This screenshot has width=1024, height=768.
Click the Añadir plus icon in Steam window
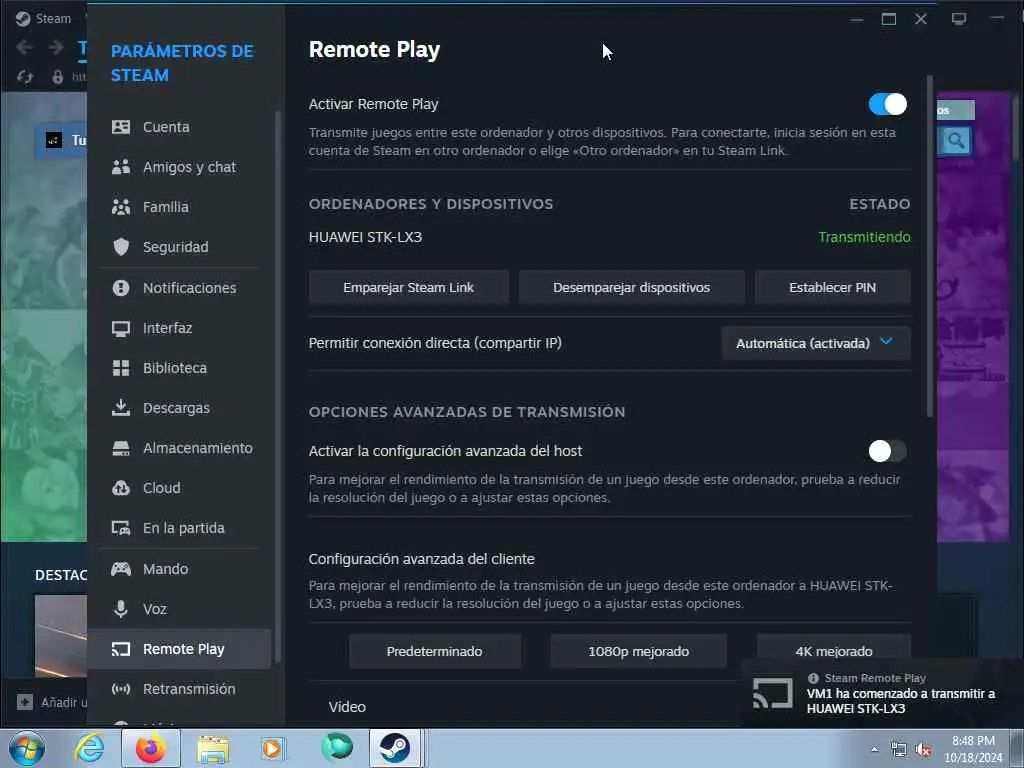click(25, 702)
